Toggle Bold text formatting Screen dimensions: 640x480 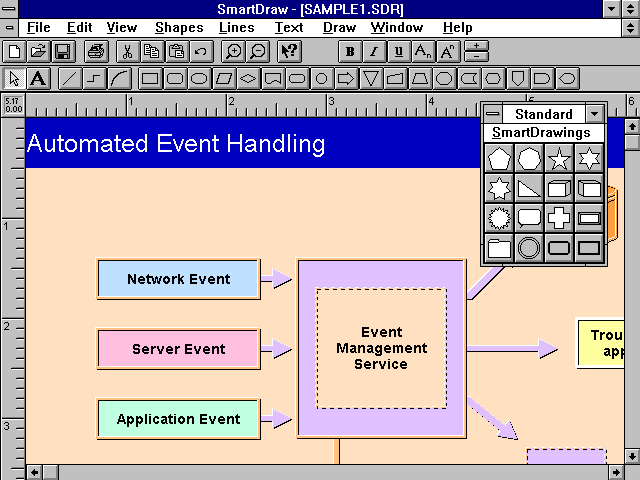(x=350, y=51)
